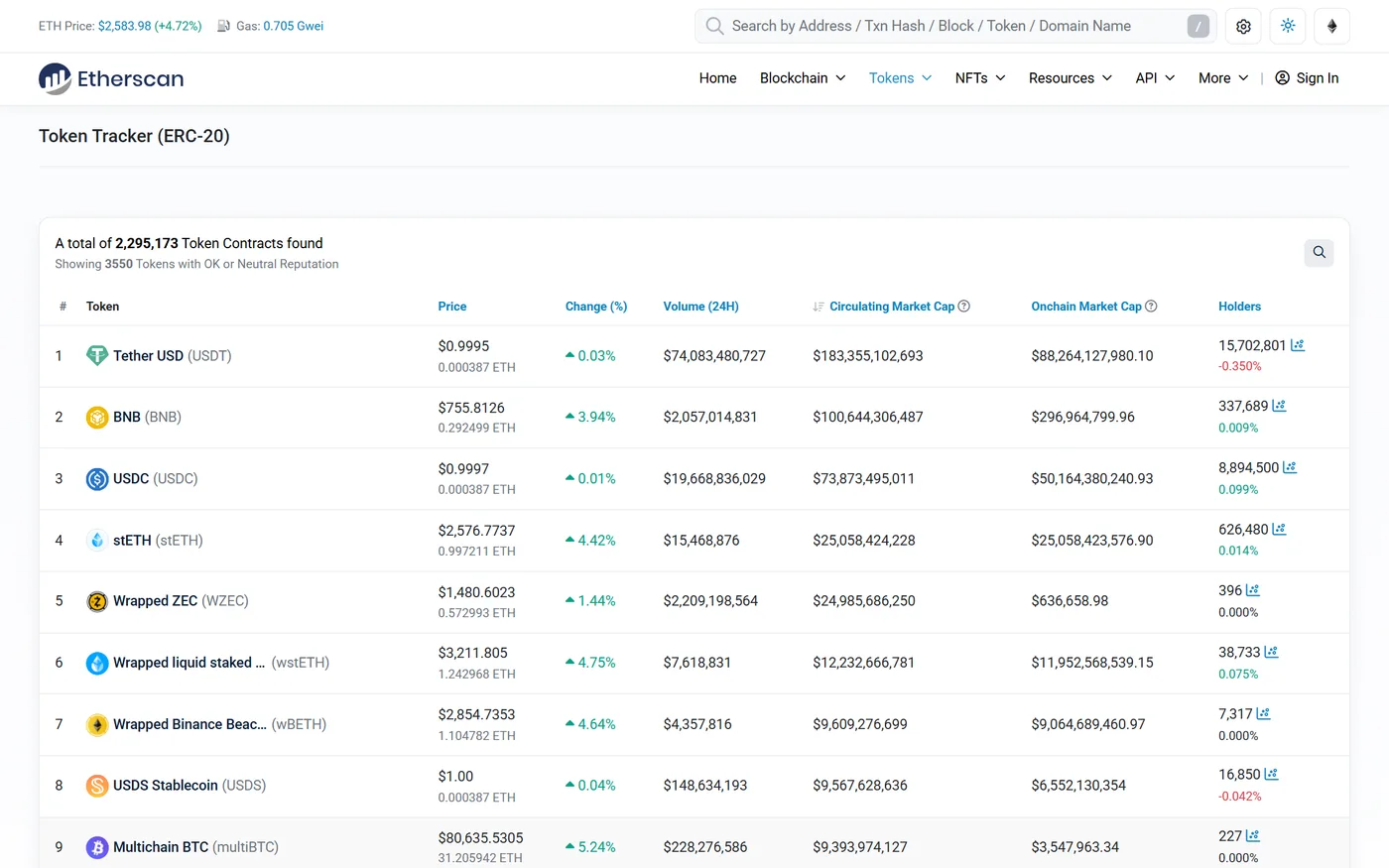Open Wrapped liquid staked (wstETH) token link
Image resolution: width=1389 pixels, height=868 pixels.
point(221,663)
